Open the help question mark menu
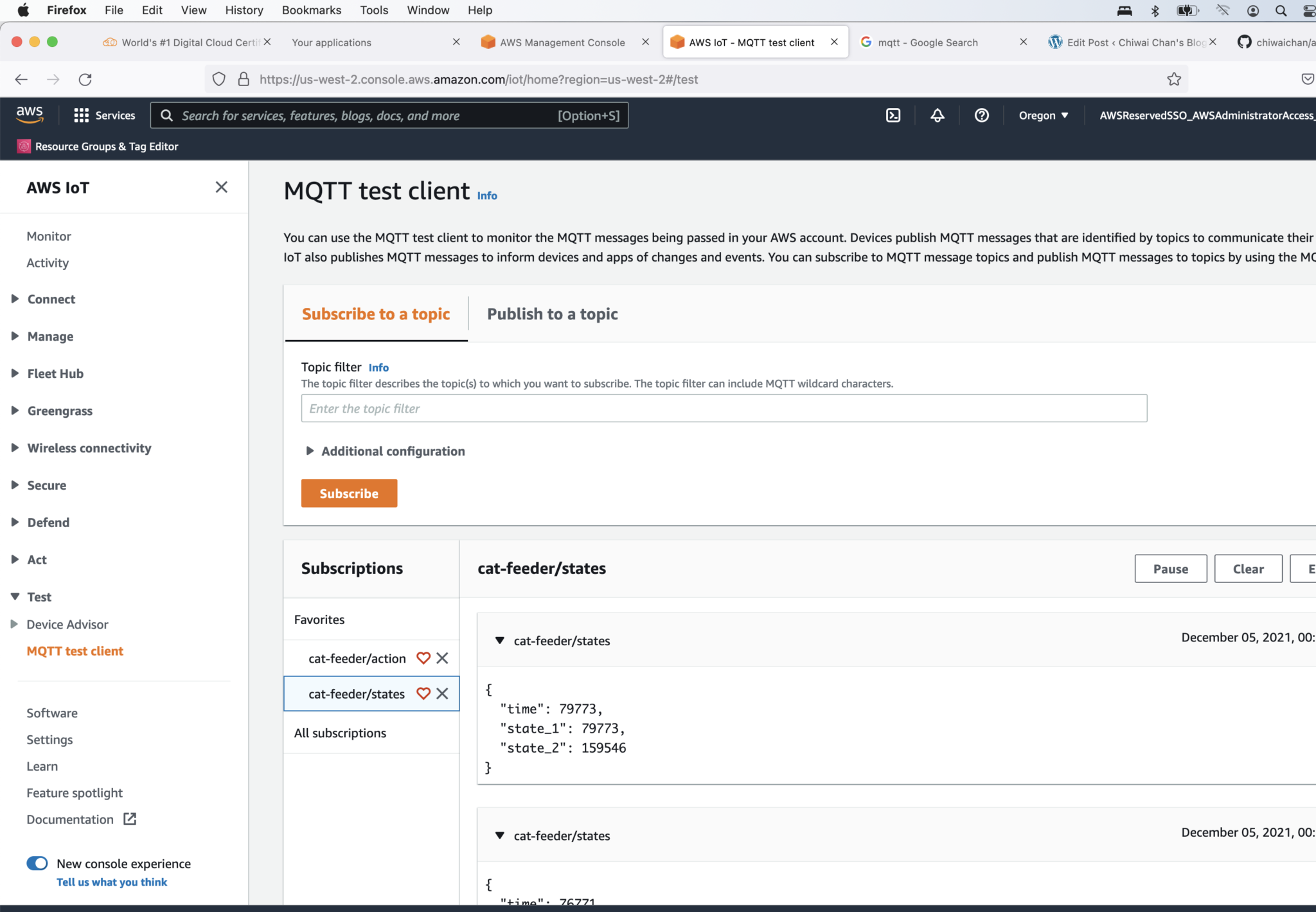The width and height of the screenshot is (1316, 912). tap(981, 116)
